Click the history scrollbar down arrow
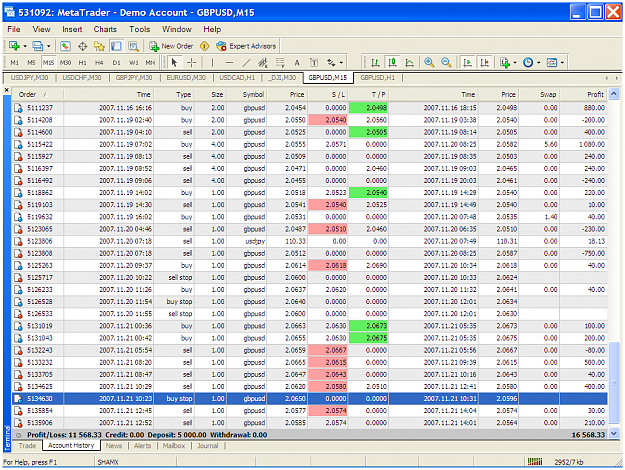The image size is (625, 470). [614, 434]
